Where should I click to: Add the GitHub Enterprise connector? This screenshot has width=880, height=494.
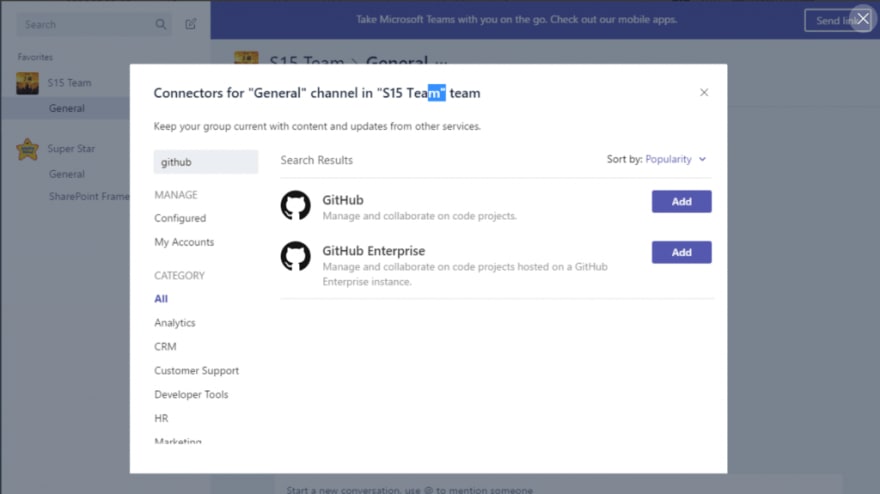point(681,253)
